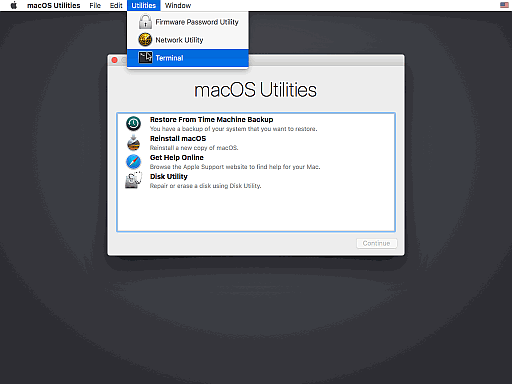Select the Disk Utility option

[256, 181]
